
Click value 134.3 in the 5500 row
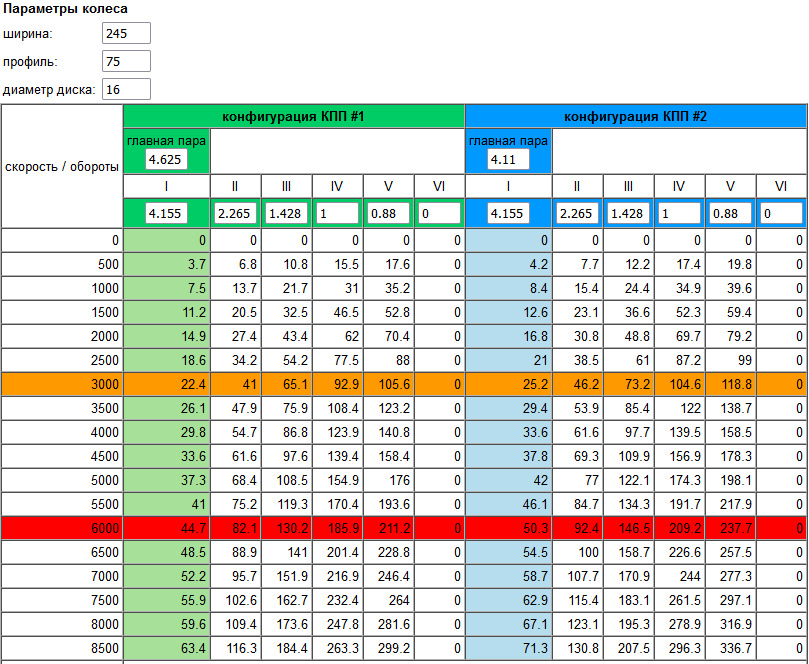[x=634, y=505]
